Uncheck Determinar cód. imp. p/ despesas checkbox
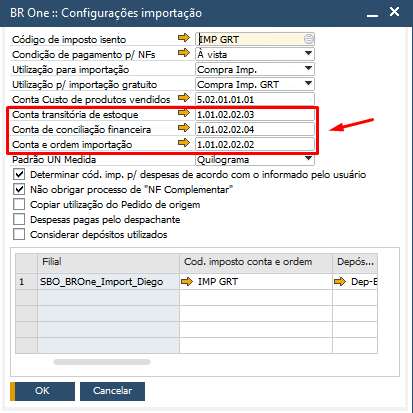The image size is (413, 413). (x=19, y=174)
